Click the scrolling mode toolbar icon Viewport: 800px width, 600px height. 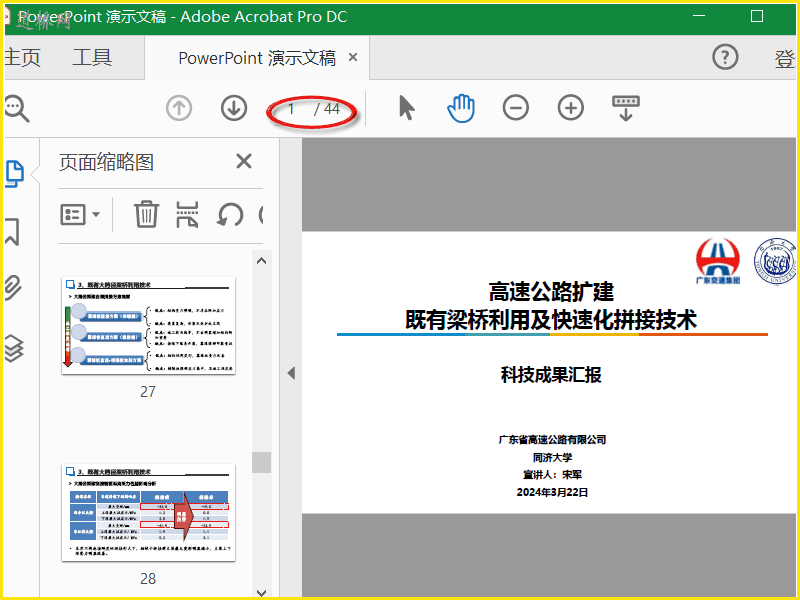(x=626, y=108)
